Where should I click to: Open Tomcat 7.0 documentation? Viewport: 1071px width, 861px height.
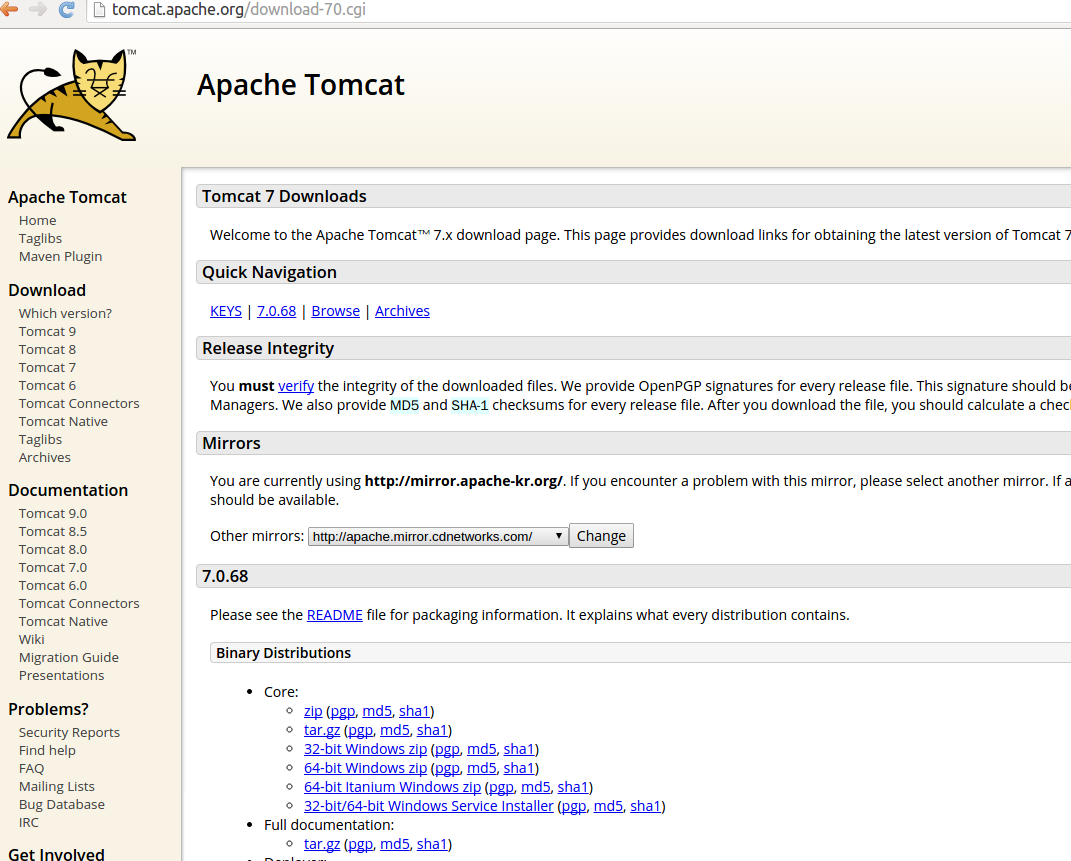(x=53, y=567)
